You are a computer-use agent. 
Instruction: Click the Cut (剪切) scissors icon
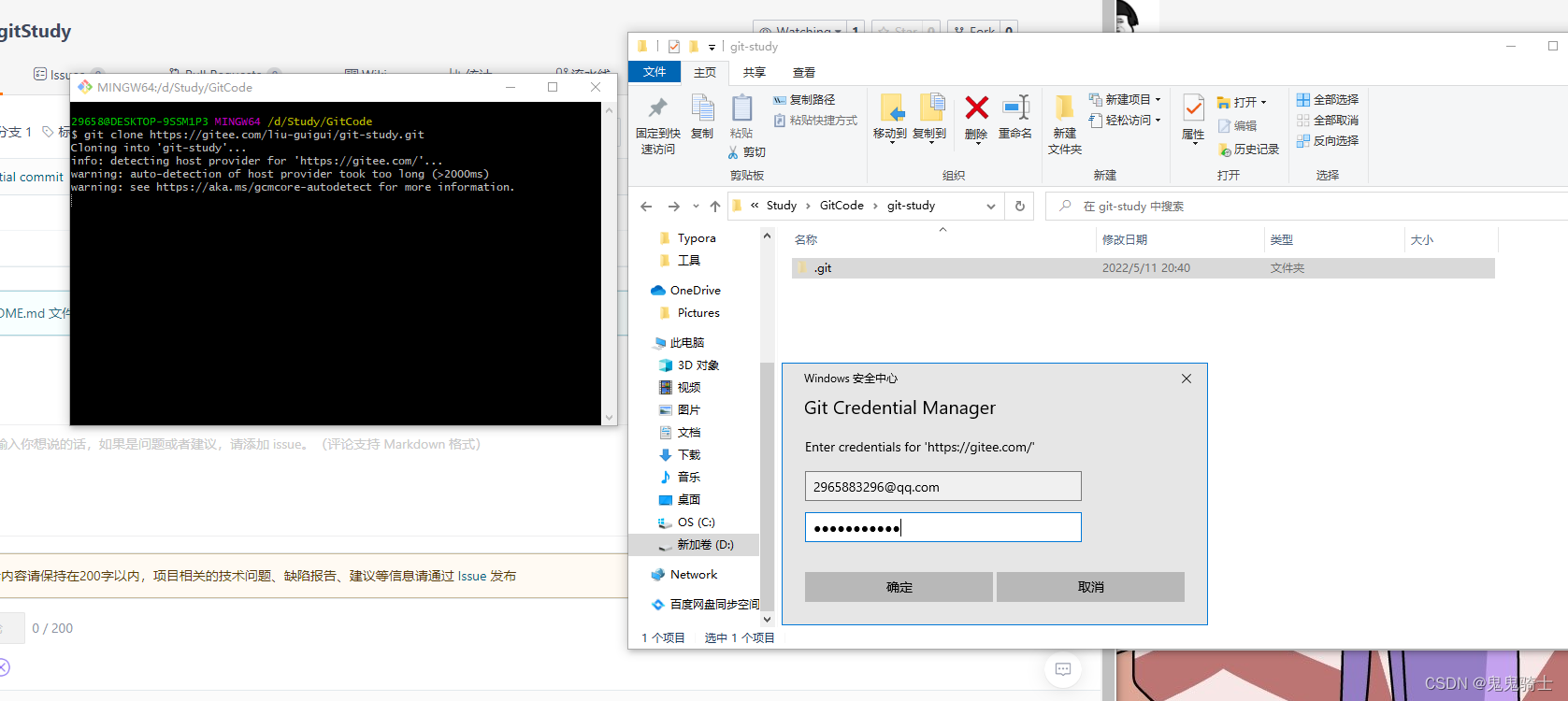pyautogui.click(x=733, y=152)
